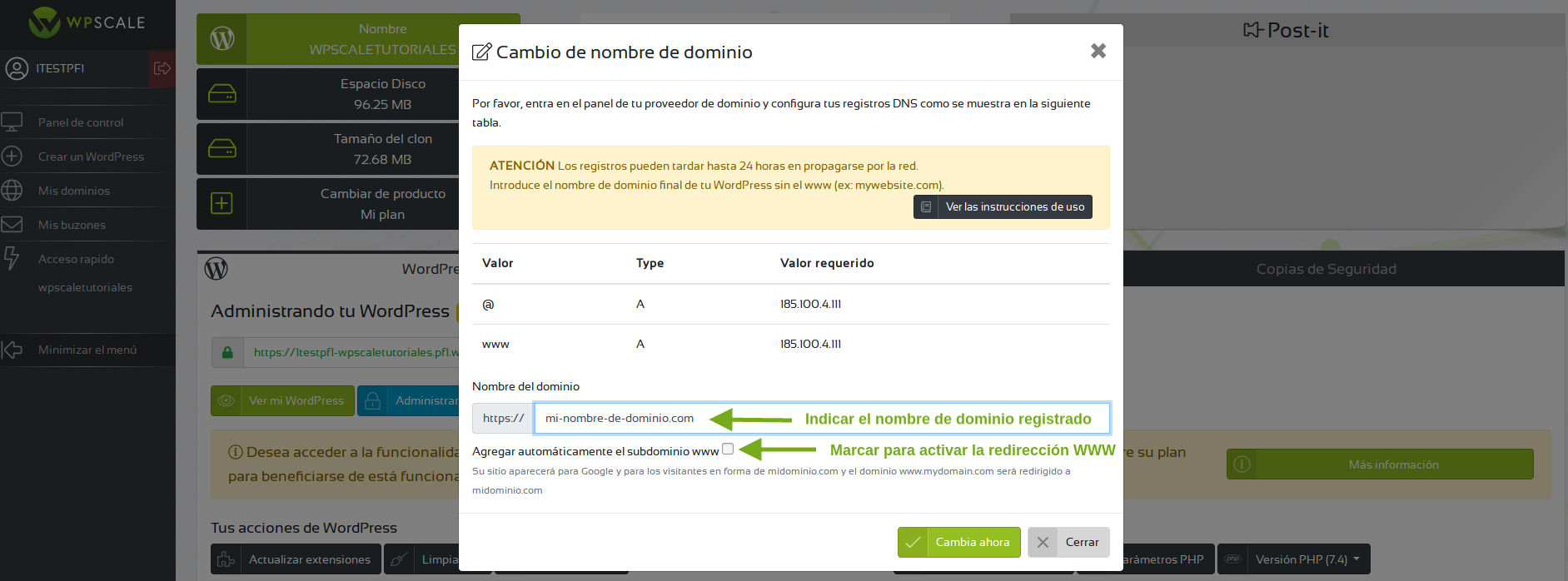Click the disk icon on Espacio Disco tile

coord(222,93)
